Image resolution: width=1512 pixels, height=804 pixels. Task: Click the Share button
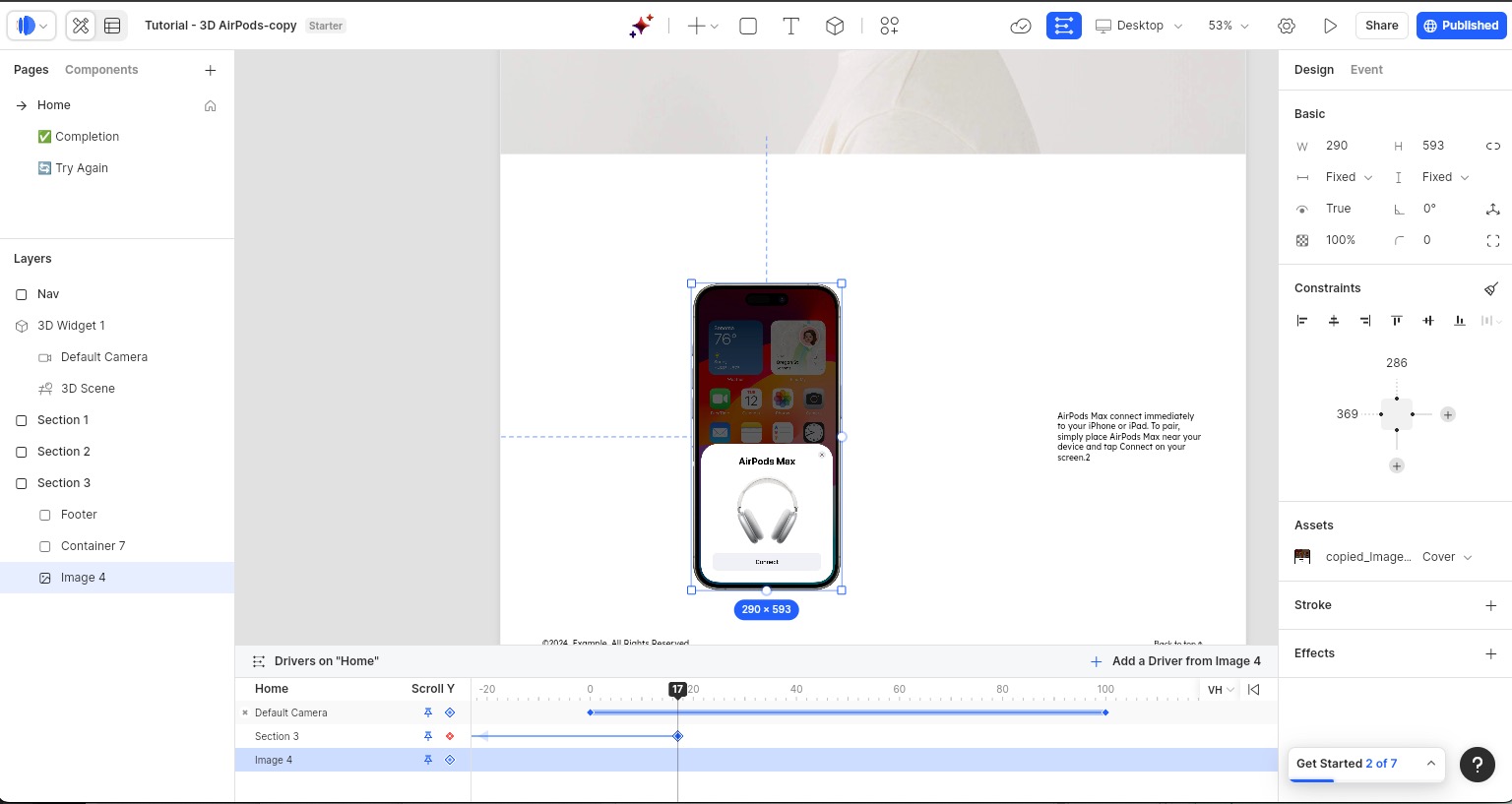1382,26
